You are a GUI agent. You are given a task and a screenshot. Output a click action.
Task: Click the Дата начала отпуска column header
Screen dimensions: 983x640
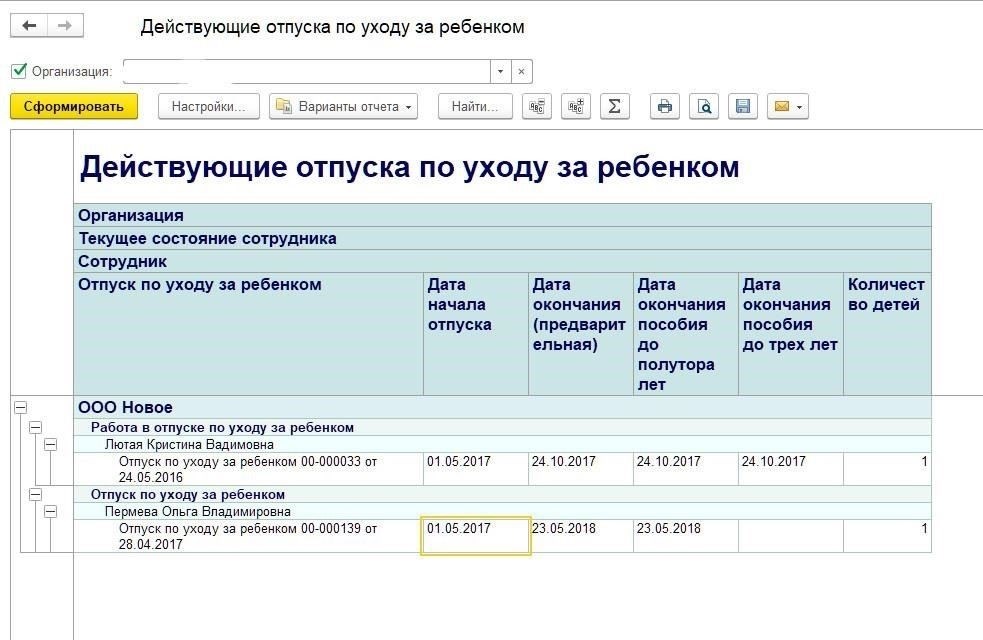pos(476,334)
